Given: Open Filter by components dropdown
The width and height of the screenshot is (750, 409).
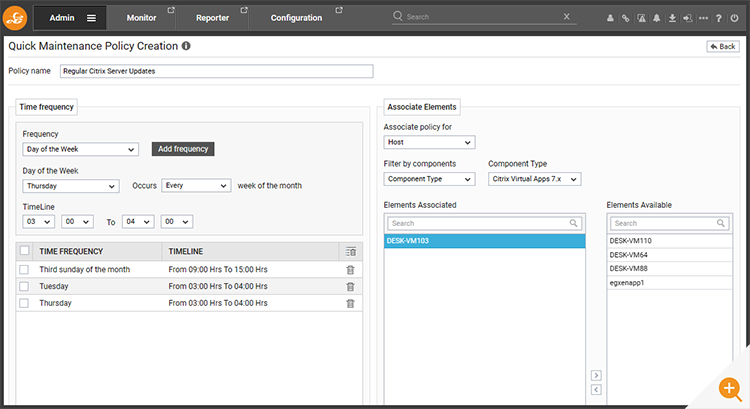Looking at the screenshot, I should [x=430, y=179].
